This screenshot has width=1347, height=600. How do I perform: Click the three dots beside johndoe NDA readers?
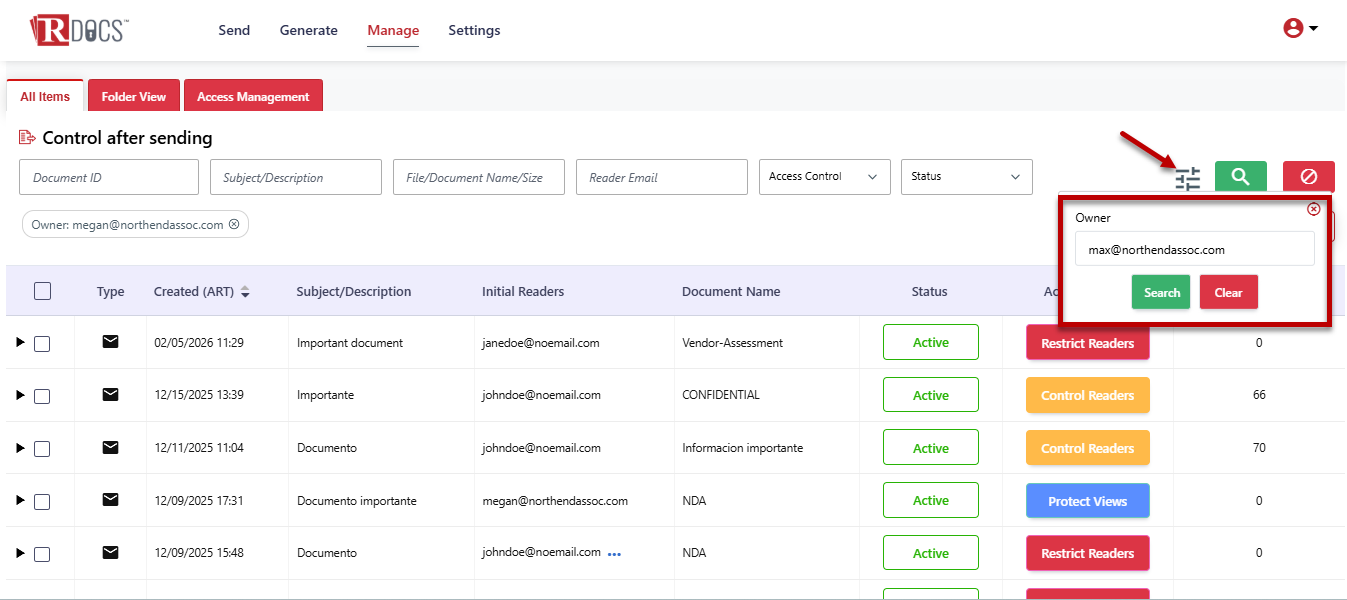614,554
